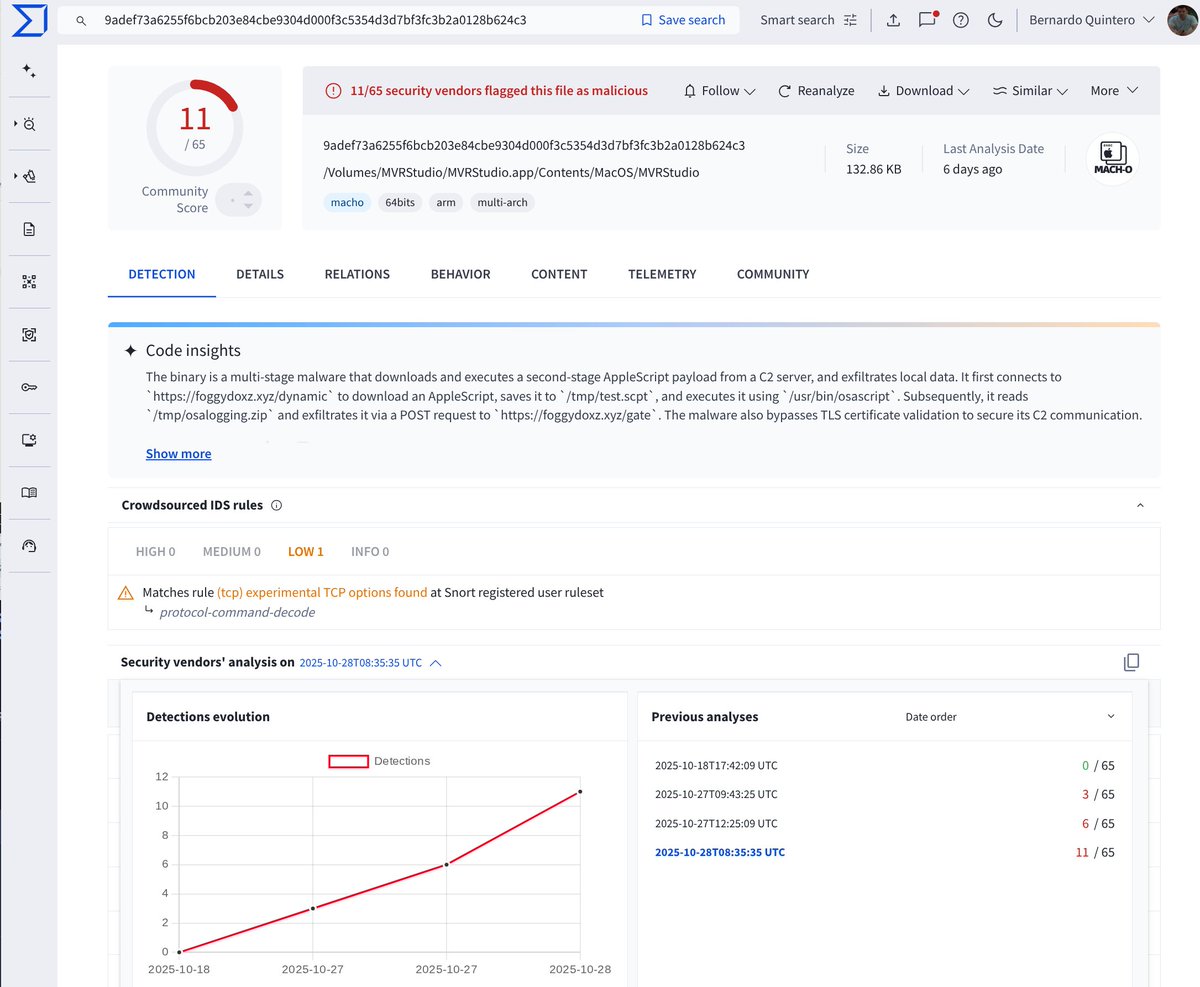Open the 2025-10-18T17:42:09 UTC previous analysis
The image size is (1200, 987).
pos(716,766)
